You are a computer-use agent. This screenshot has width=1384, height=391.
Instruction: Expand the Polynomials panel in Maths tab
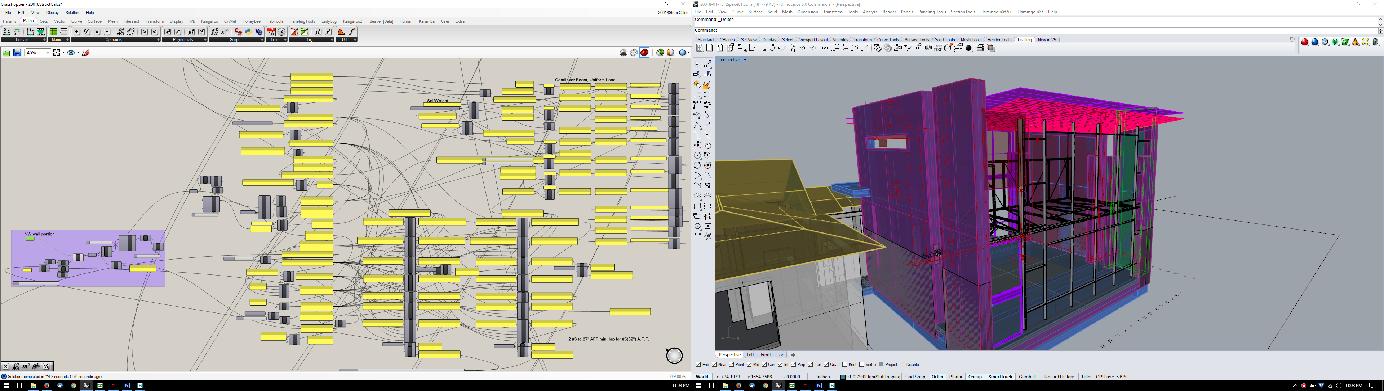(x=185, y=39)
